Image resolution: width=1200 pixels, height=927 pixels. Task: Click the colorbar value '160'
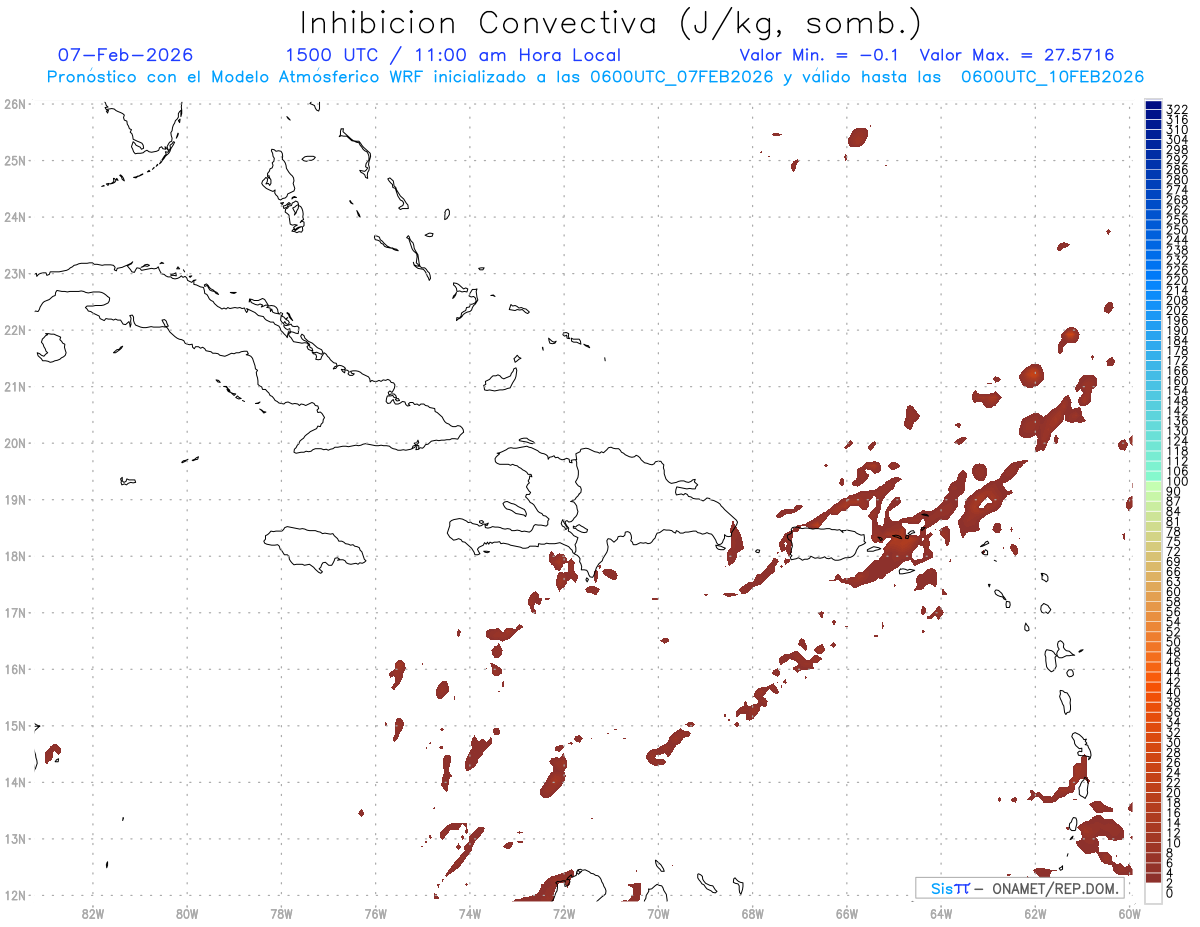coord(1177,380)
